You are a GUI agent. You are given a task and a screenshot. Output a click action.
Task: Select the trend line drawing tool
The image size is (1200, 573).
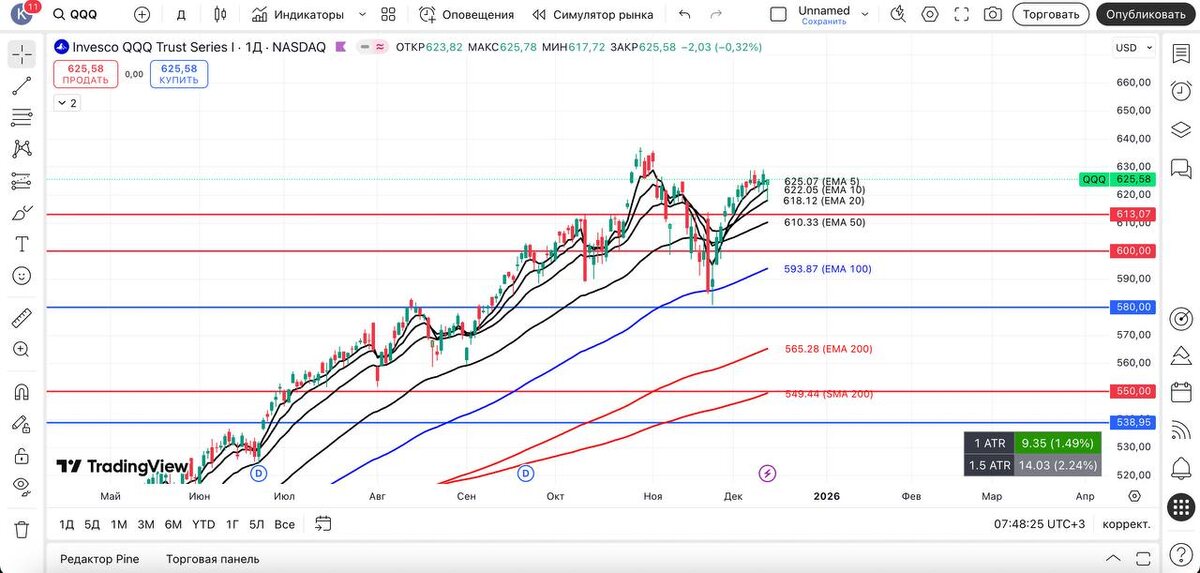[x=22, y=87]
